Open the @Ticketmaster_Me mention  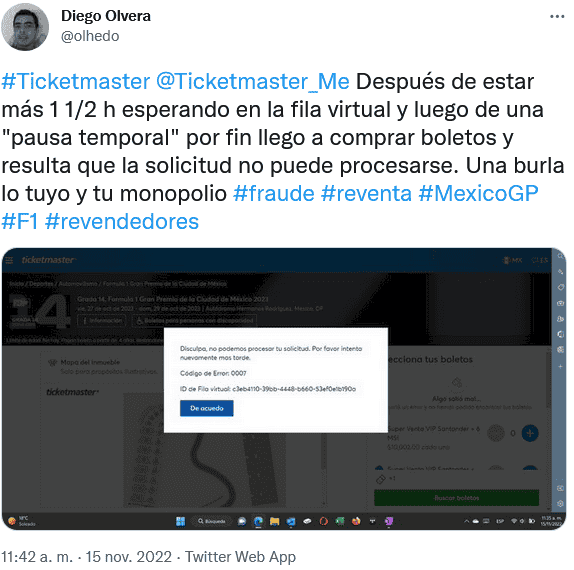coord(253,81)
